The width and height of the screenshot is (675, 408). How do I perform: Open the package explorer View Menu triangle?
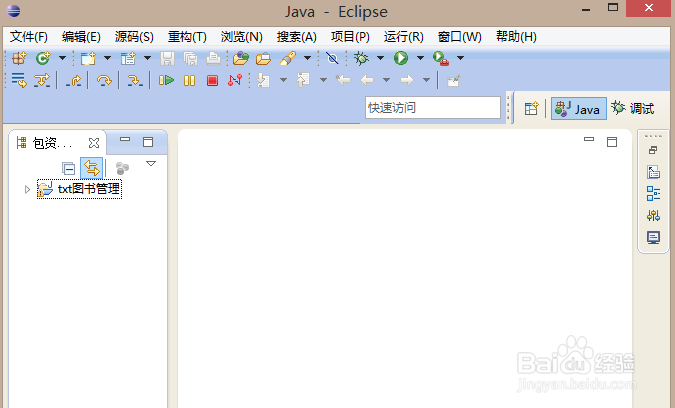click(x=151, y=164)
